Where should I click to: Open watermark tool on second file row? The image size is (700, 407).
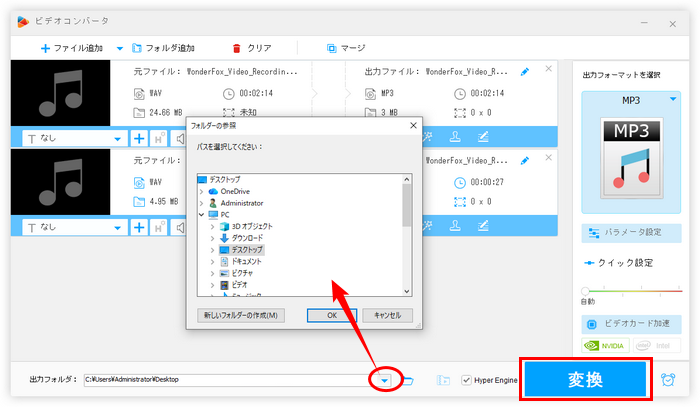click(455, 226)
